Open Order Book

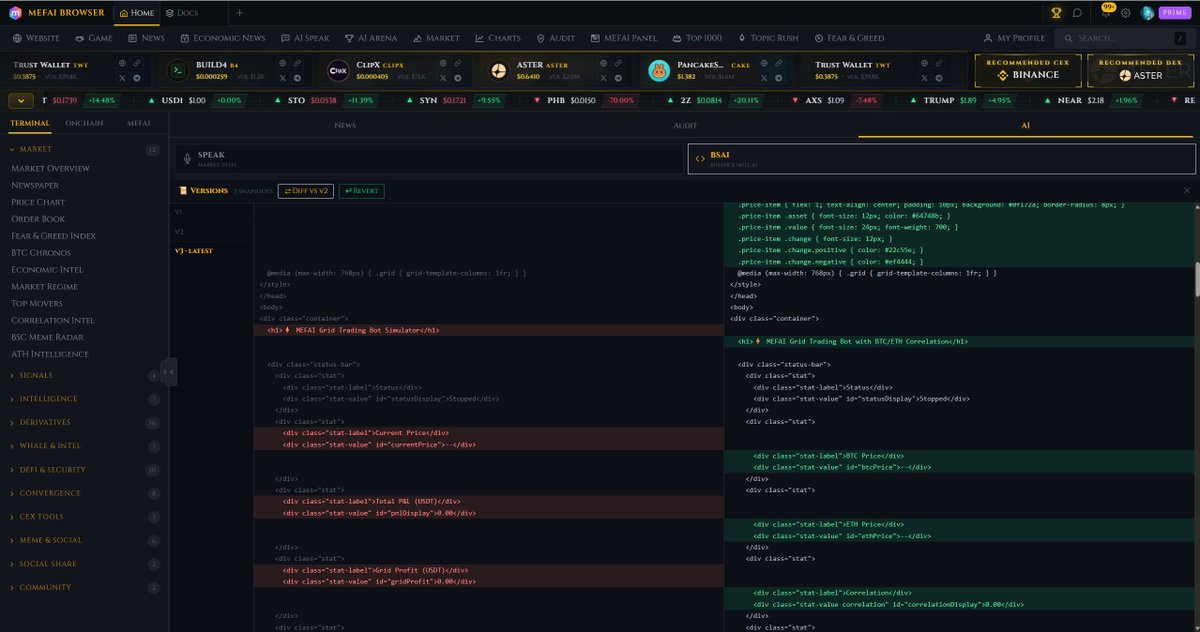38,219
